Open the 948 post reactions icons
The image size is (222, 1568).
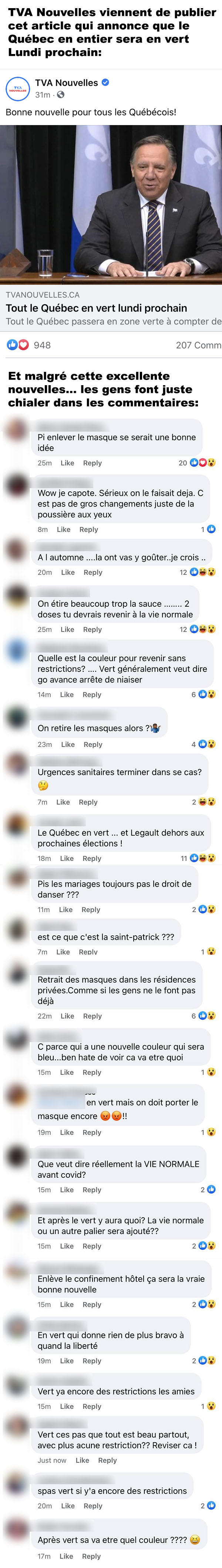18,345
